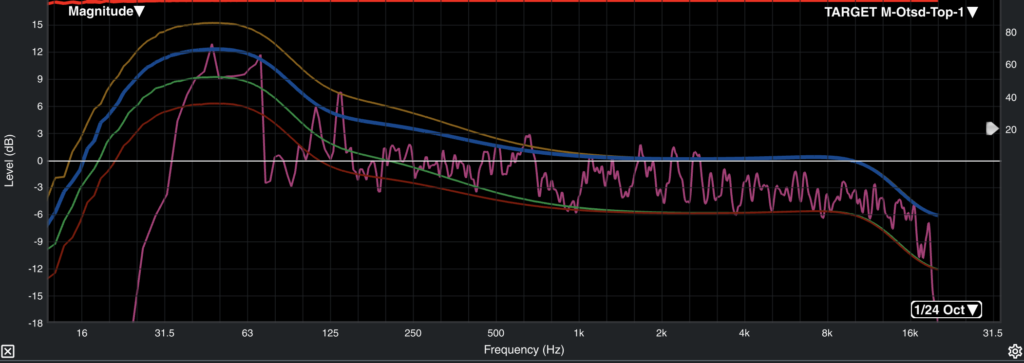Click the 500 frequency tick label
The height and width of the screenshot is (363, 1024).
496,333
